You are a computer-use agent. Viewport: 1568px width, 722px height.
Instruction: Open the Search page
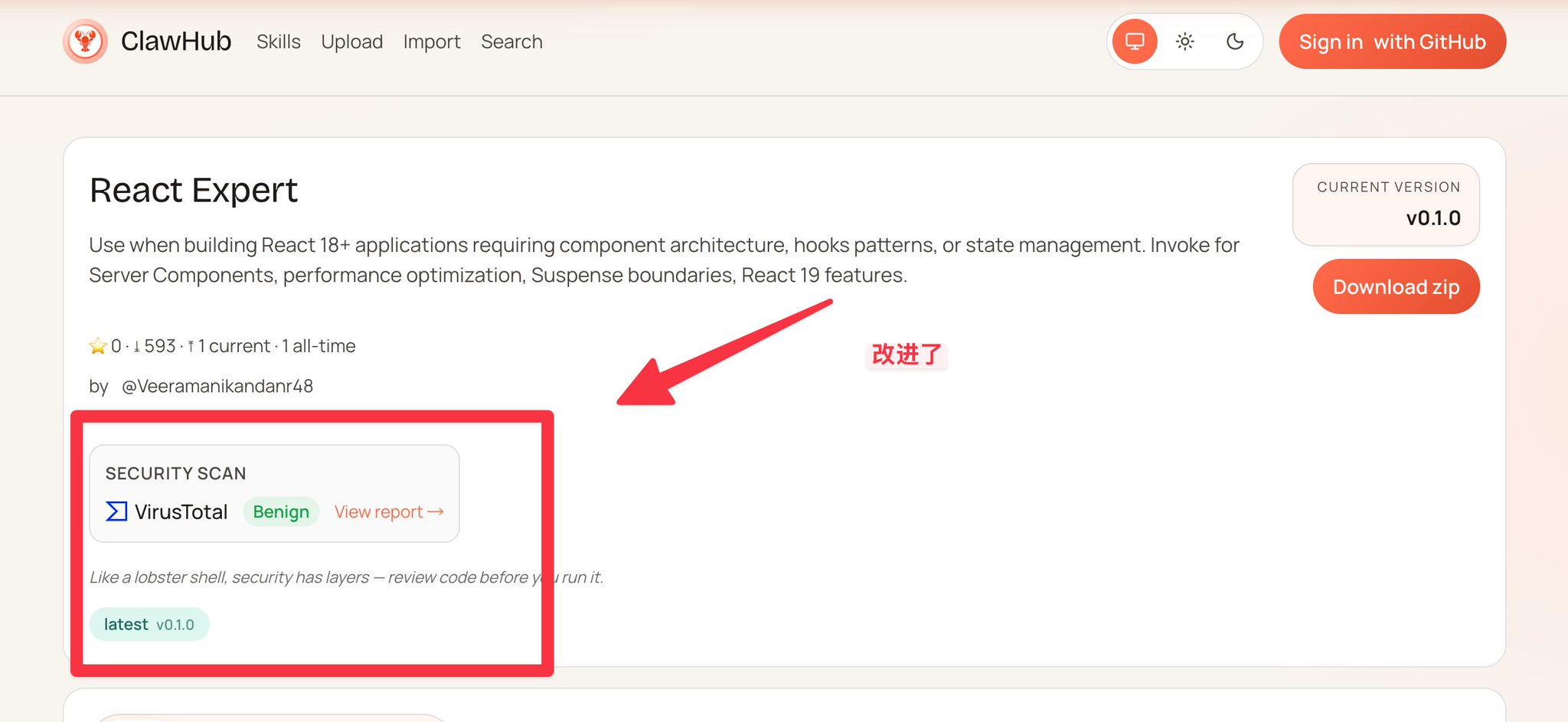pos(511,41)
